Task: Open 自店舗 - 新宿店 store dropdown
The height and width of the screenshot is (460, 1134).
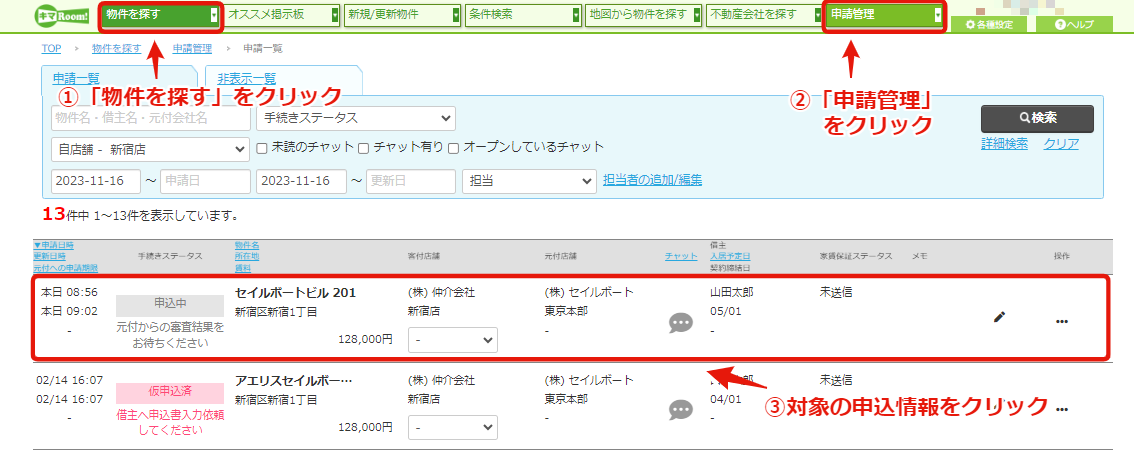Action: coord(150,150)
